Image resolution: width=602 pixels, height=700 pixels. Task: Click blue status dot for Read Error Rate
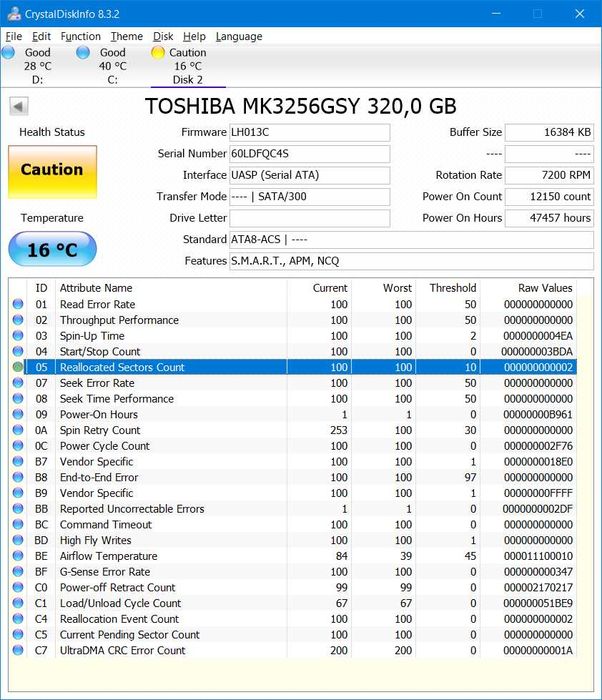point(18,304)
